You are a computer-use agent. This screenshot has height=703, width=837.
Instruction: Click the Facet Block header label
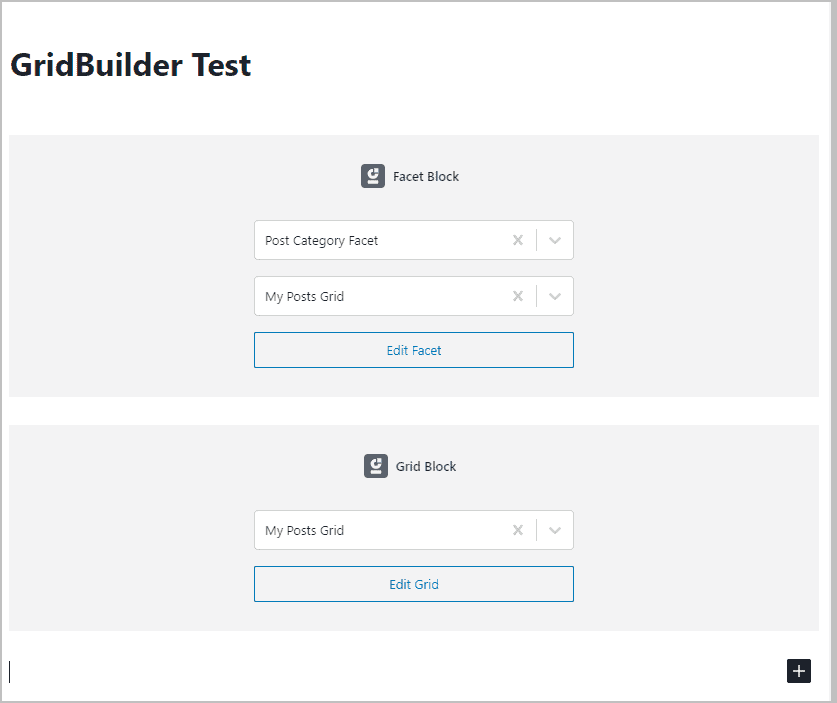click(x=426, y=176)
